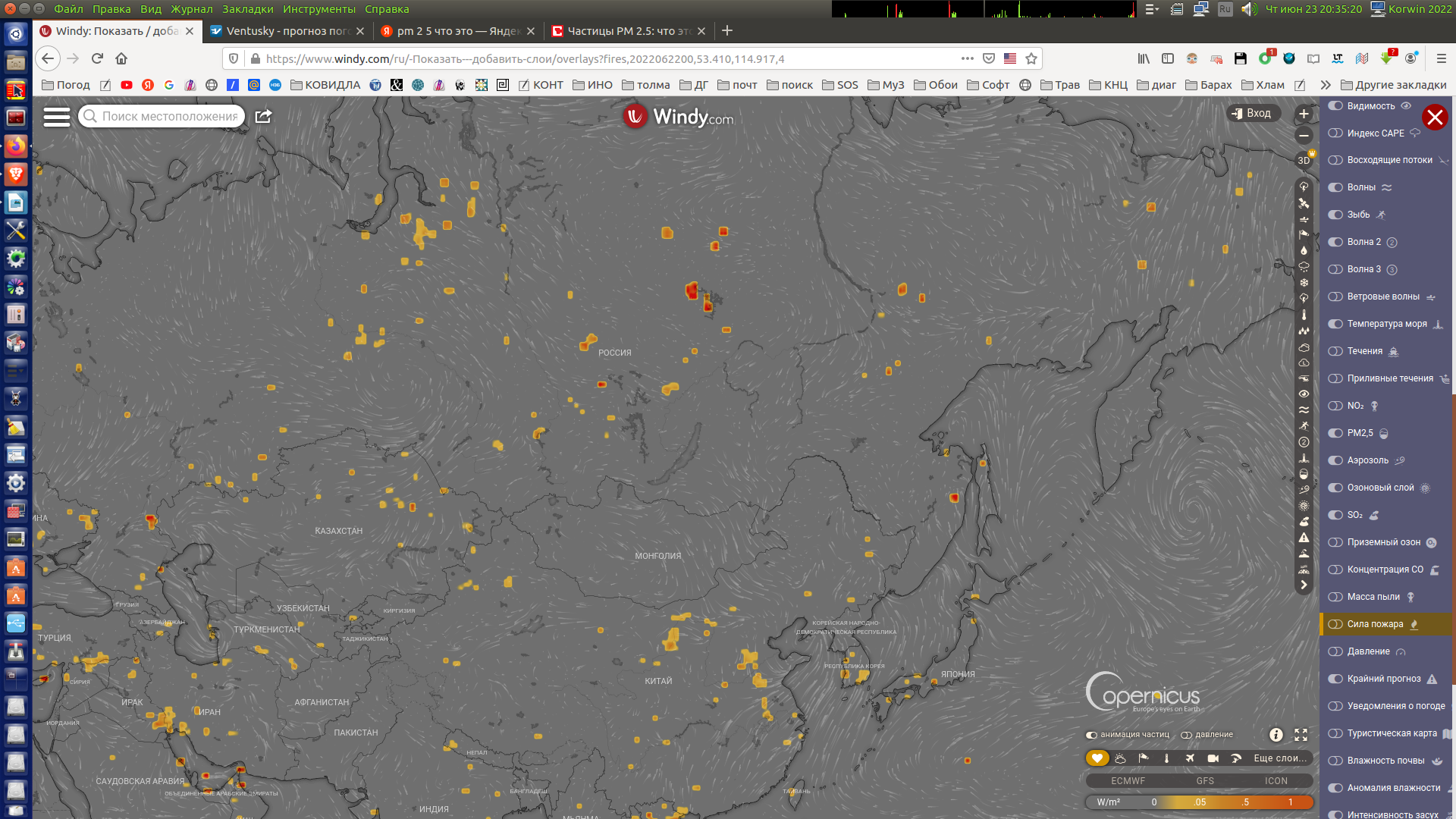The image size is (1456, 819).
Task: Expand right toolbar with chevron arrow
Action: pos(1304,585)
